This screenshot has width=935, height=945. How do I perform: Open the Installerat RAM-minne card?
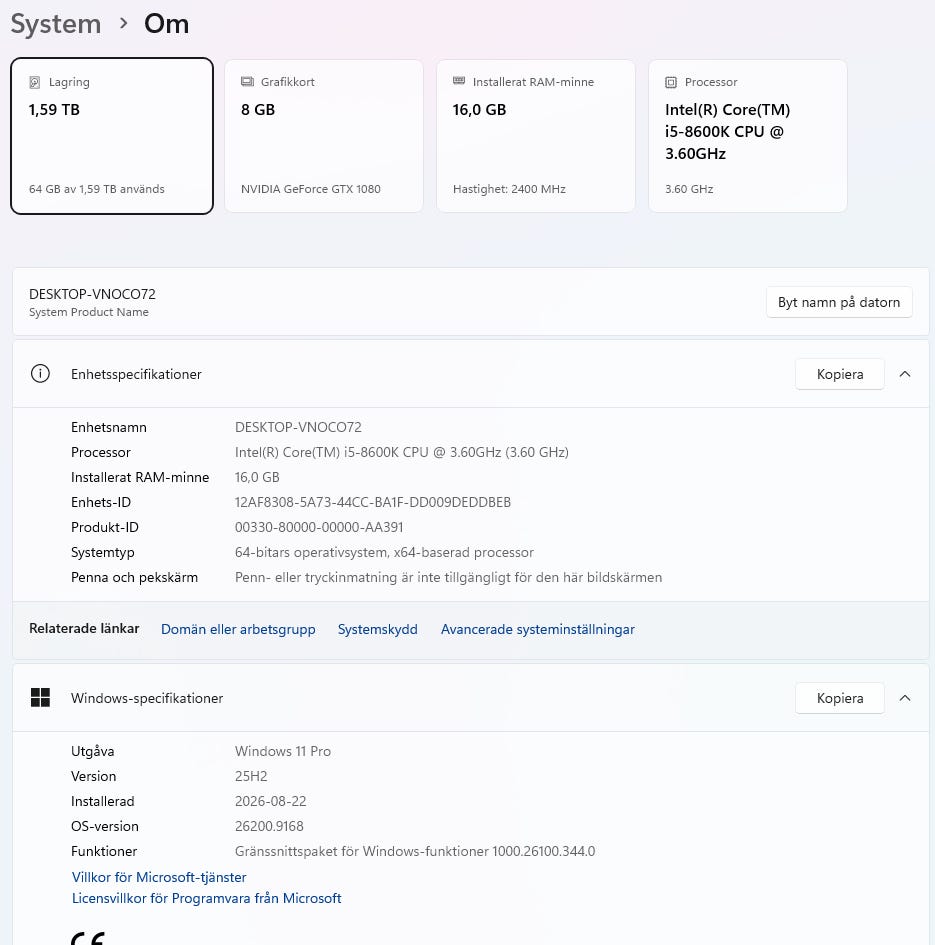click(x=536, y=136)
